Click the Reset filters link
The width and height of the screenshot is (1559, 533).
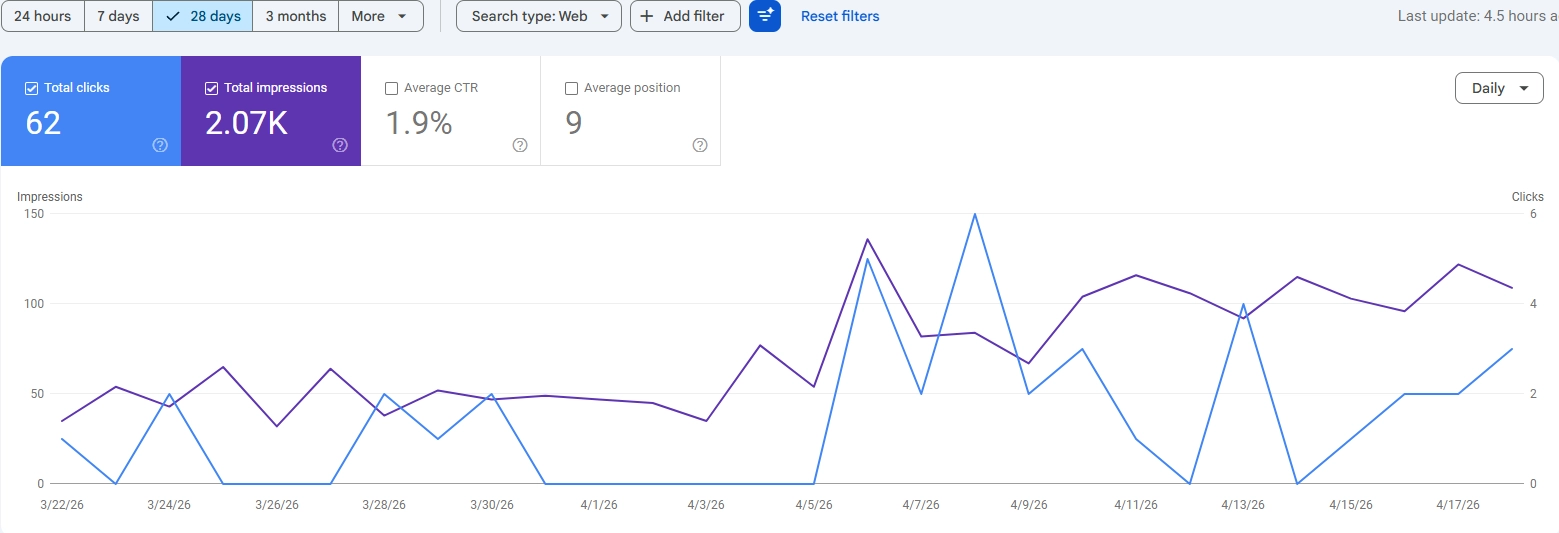[x=840, y=16]
